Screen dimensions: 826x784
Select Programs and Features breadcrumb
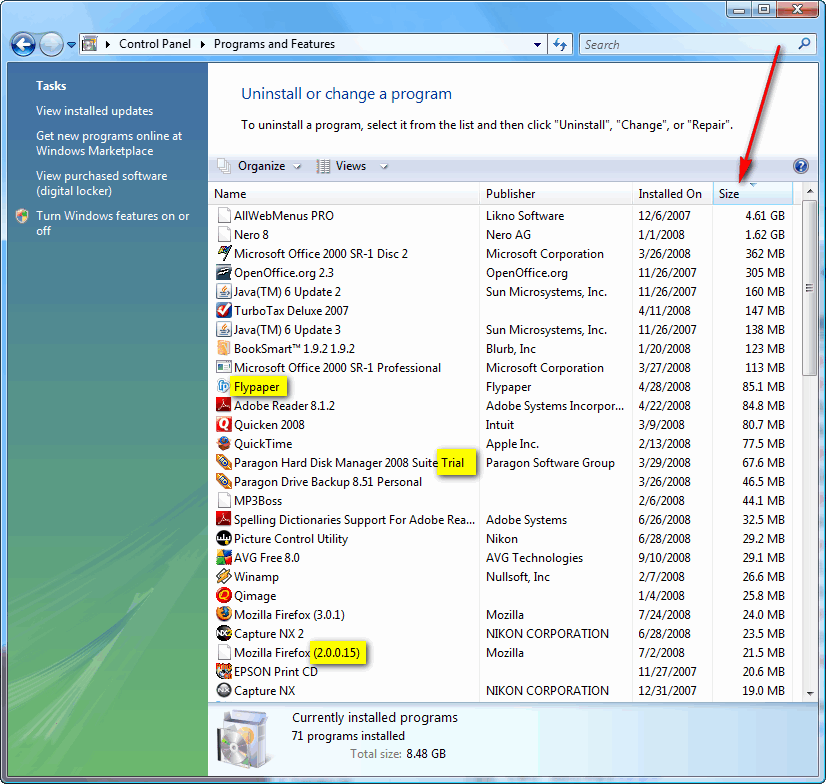(274, 44)
